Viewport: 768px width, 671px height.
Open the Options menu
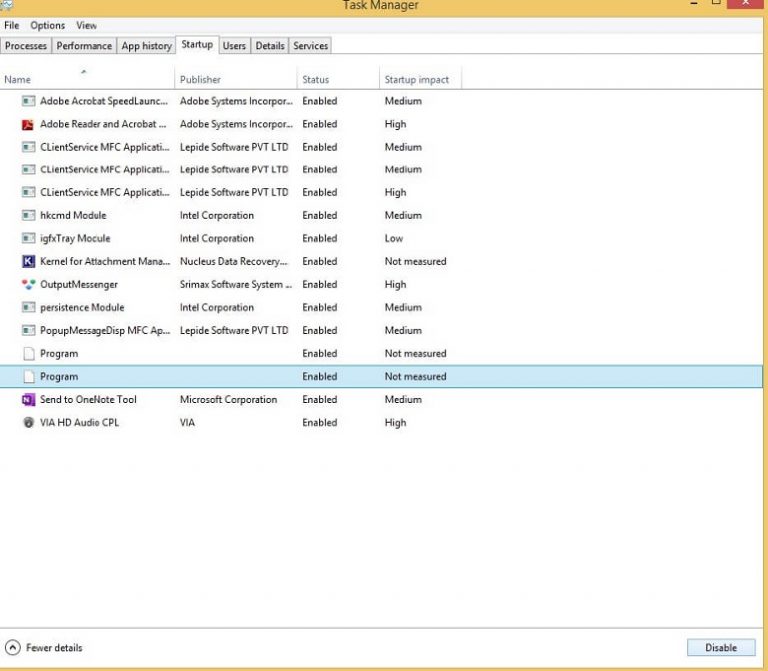tap(48, 25)
